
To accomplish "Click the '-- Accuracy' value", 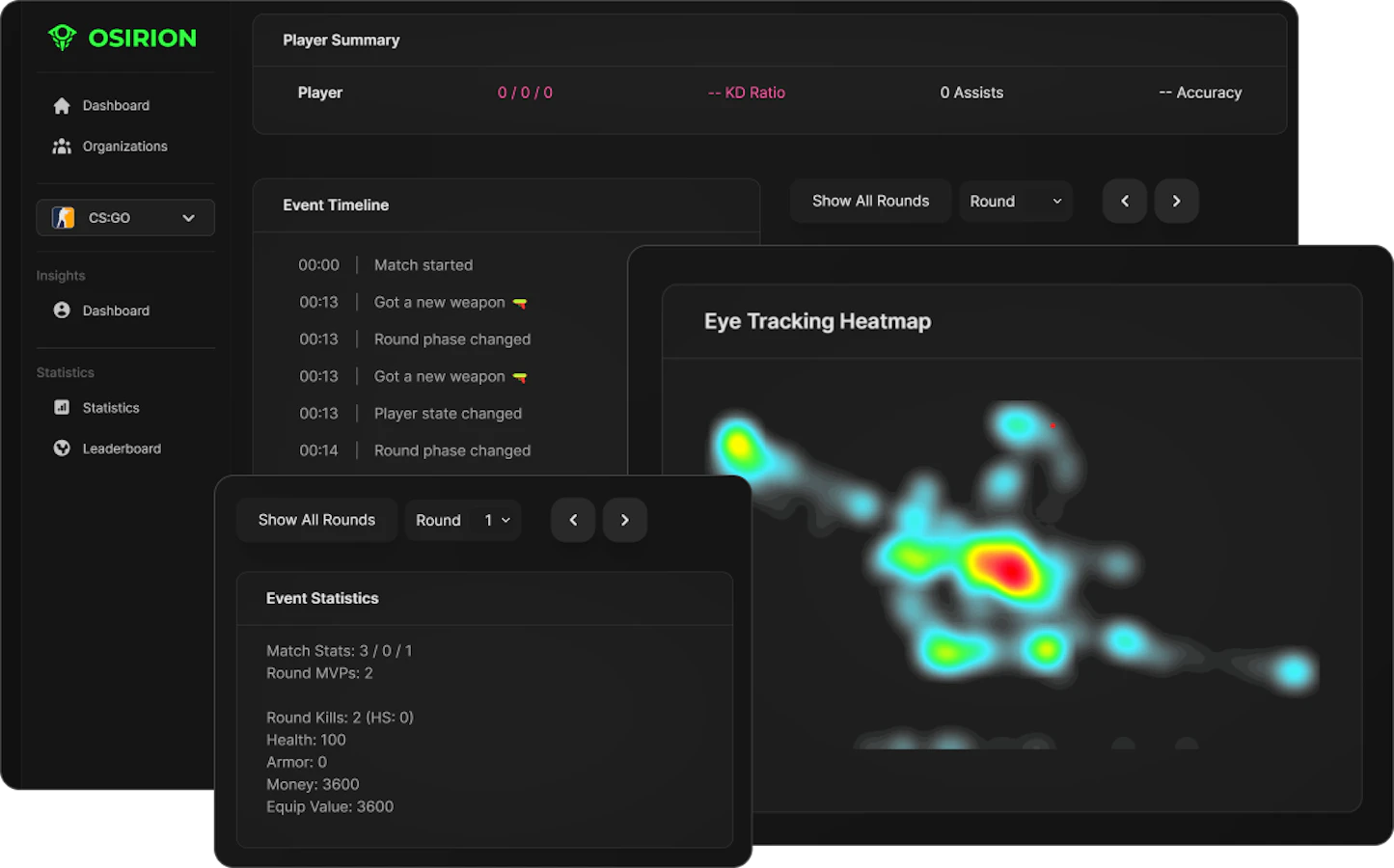I will tap(1200, 93).
